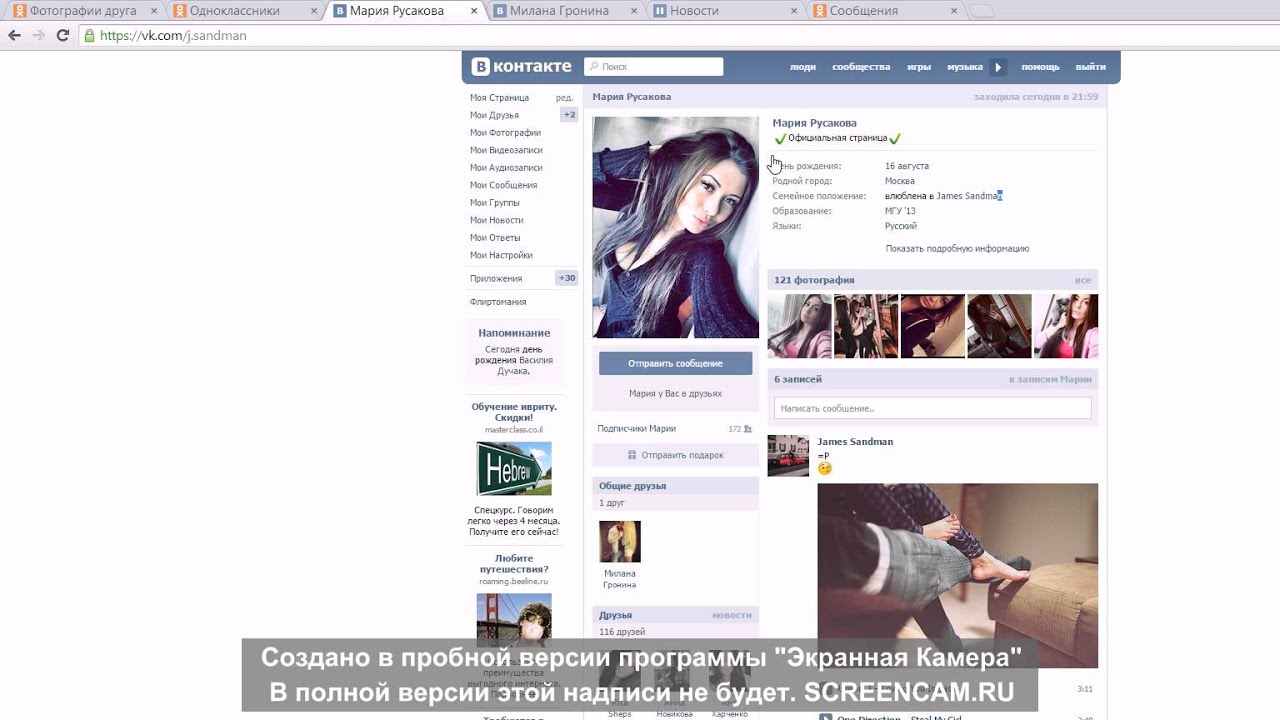The height and width of the screenshot is (720, 1280).
Task: Click the address bar showing vk.com/j.sandman
Action: pos(640,35)
